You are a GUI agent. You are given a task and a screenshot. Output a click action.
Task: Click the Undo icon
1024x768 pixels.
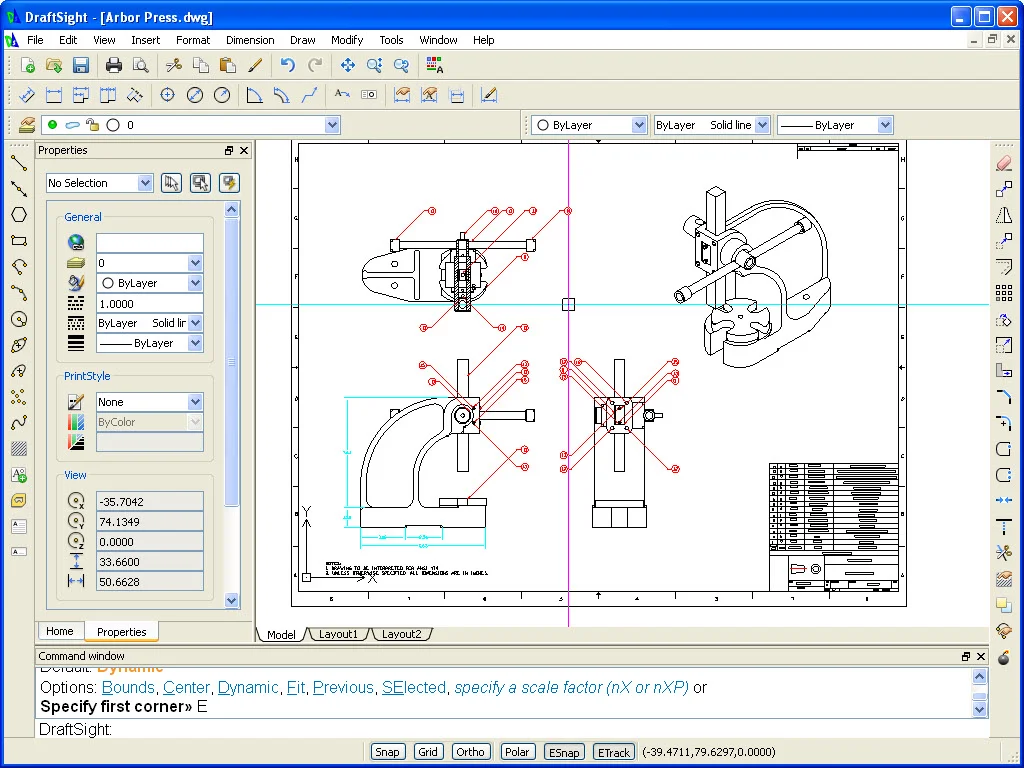click(289, 66)
